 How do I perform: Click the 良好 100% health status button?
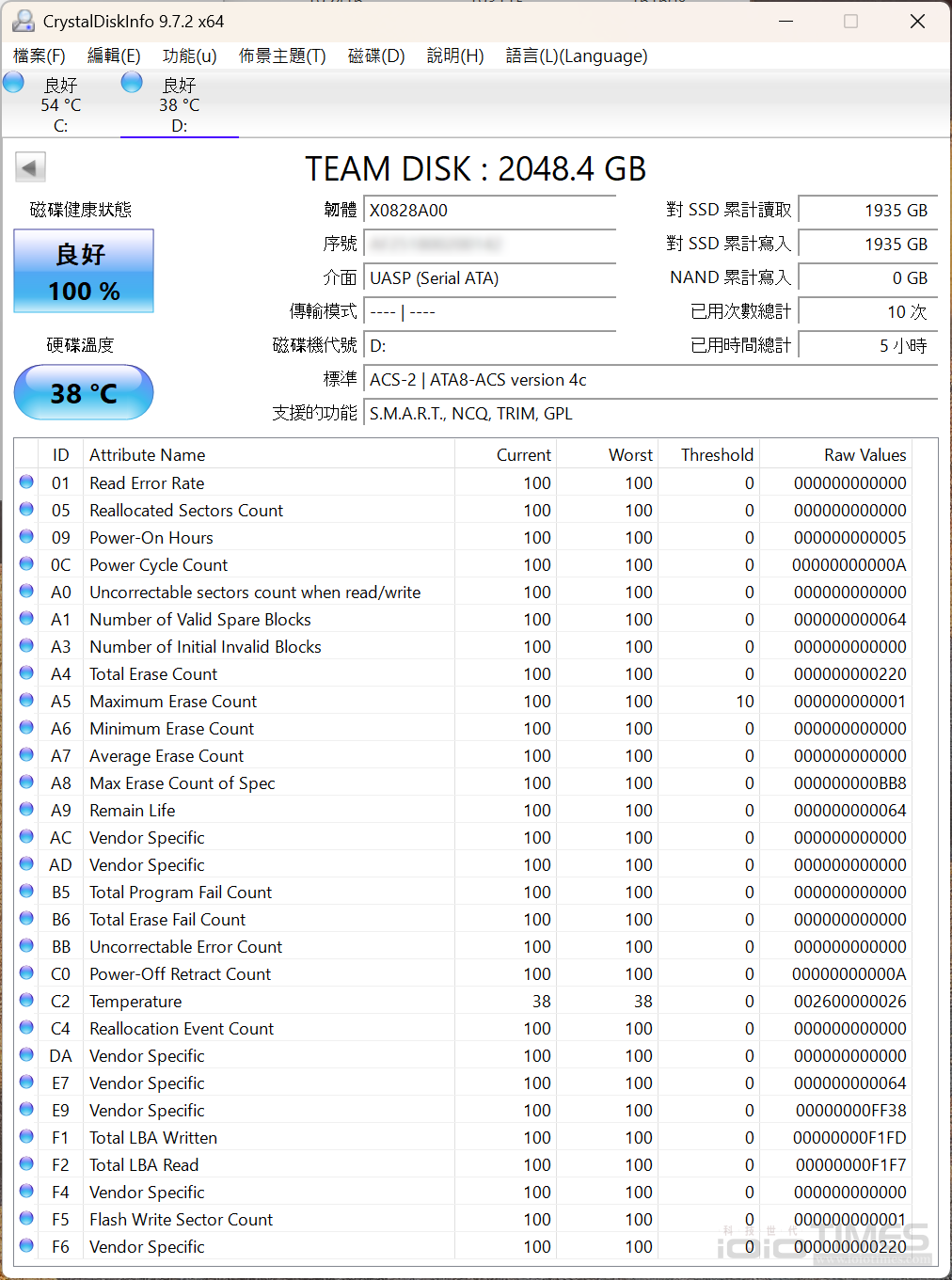pos(83,271)
